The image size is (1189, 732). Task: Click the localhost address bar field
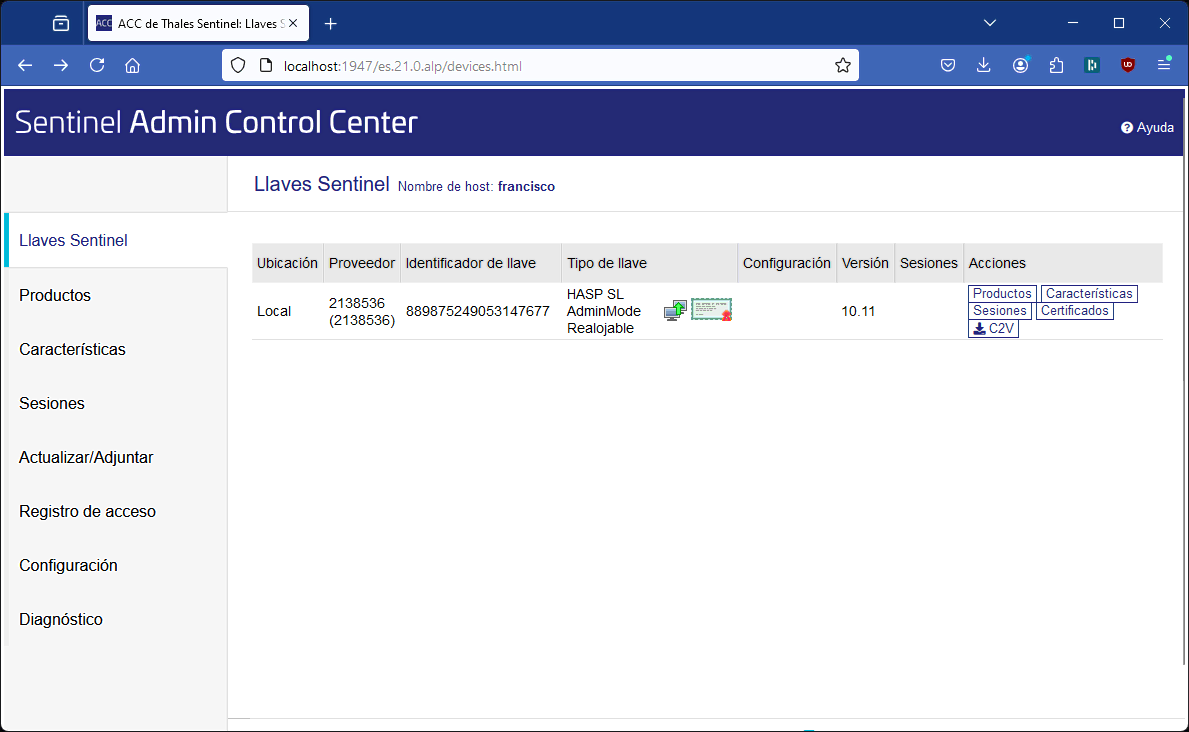tap(540, 66)
